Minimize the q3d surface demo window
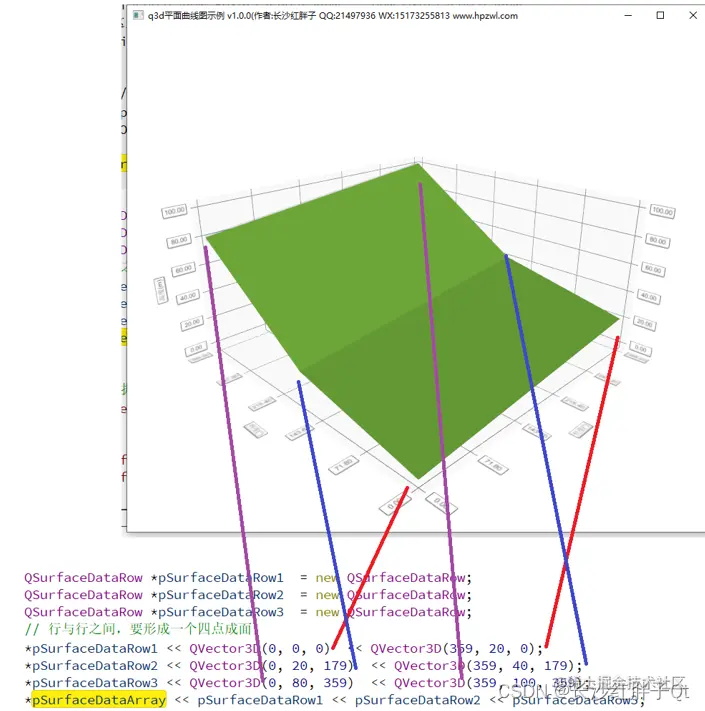This screenshot has height=711, width=705. click(x=628, y=15)
